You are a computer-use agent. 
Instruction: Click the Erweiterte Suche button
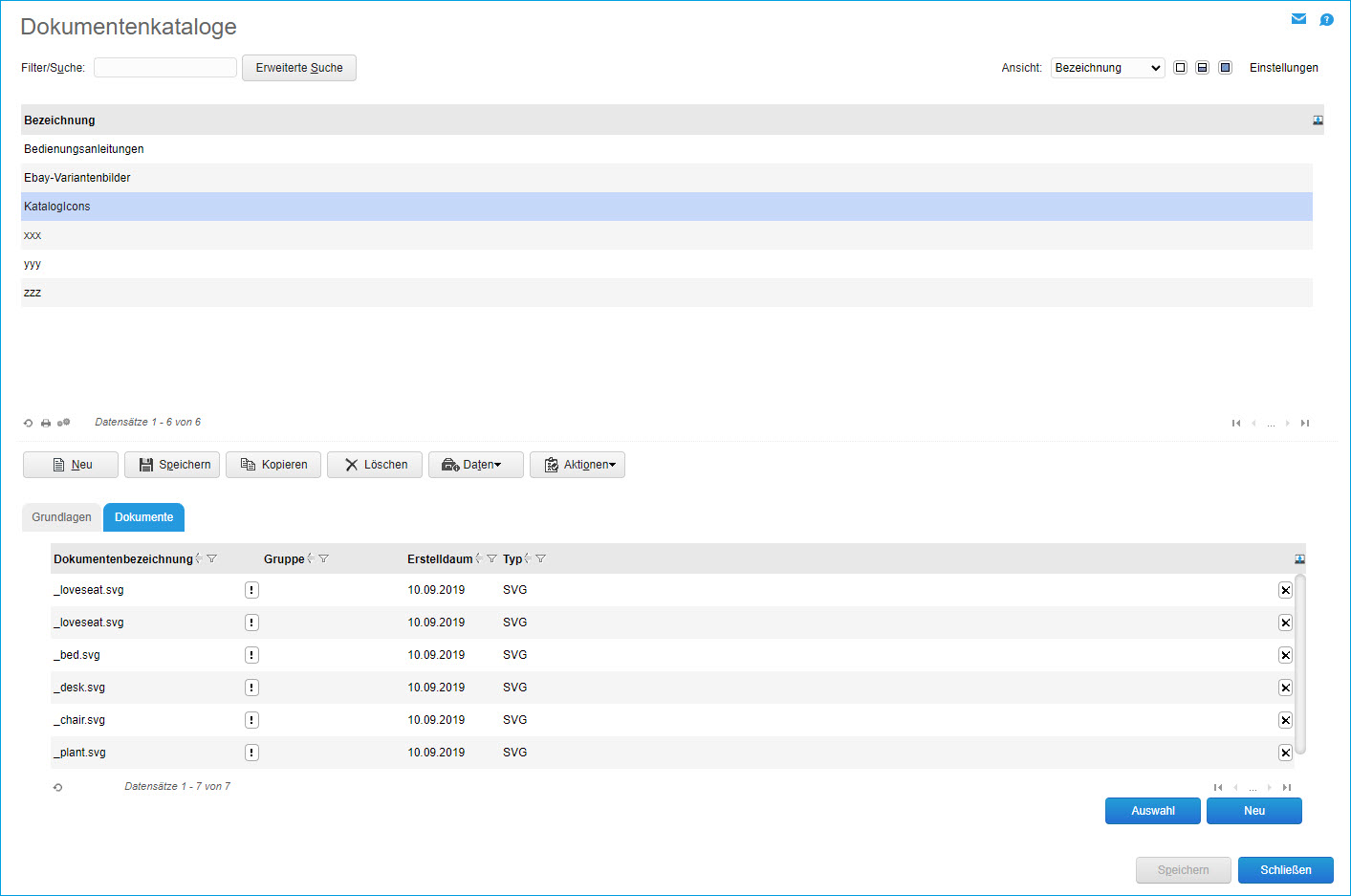pos(298,68)
